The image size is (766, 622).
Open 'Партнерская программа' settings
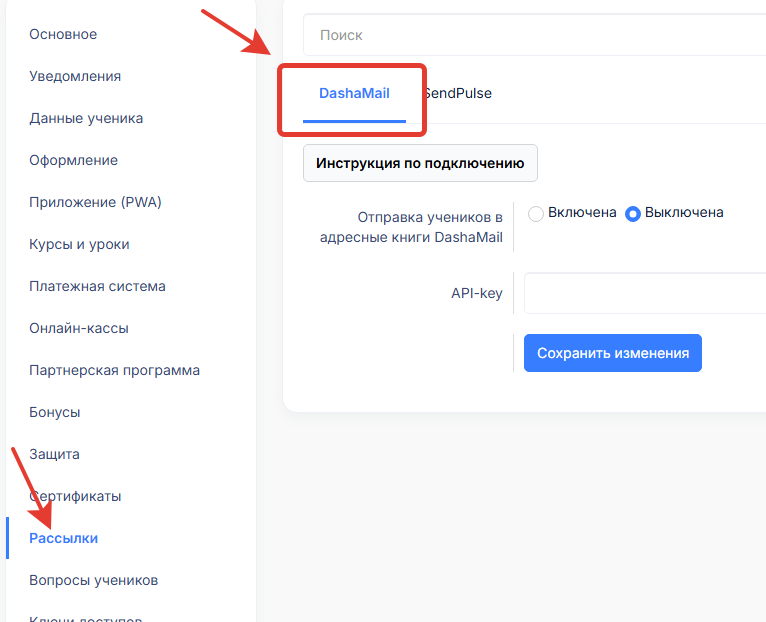click(x=114, y=370)
